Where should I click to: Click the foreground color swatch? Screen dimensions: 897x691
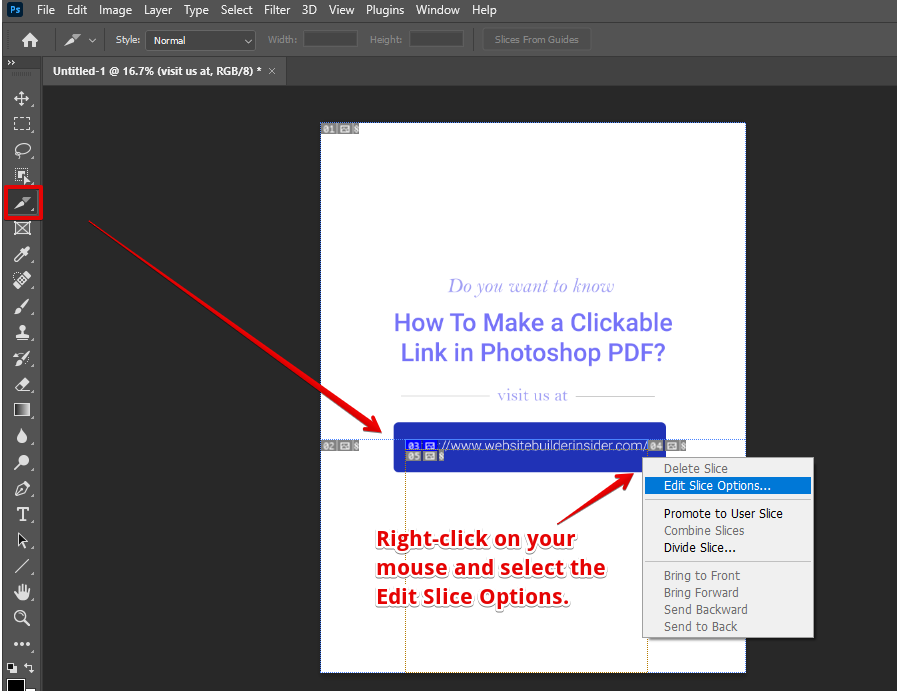pyautogui.click(x=16, y=684)
